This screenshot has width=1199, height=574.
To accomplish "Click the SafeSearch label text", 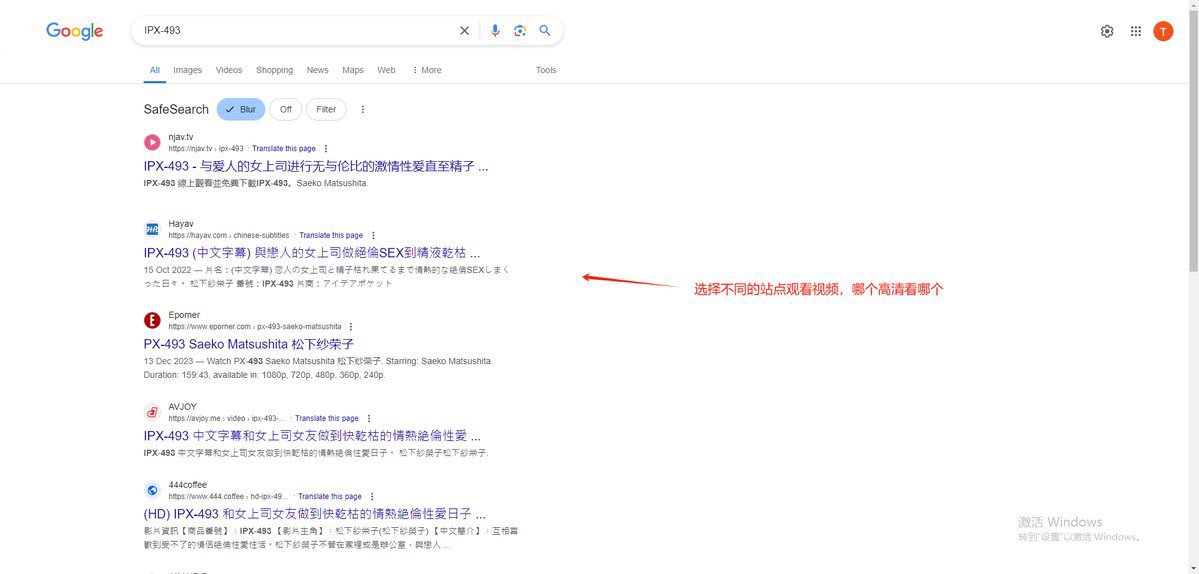I will [176, 109].
